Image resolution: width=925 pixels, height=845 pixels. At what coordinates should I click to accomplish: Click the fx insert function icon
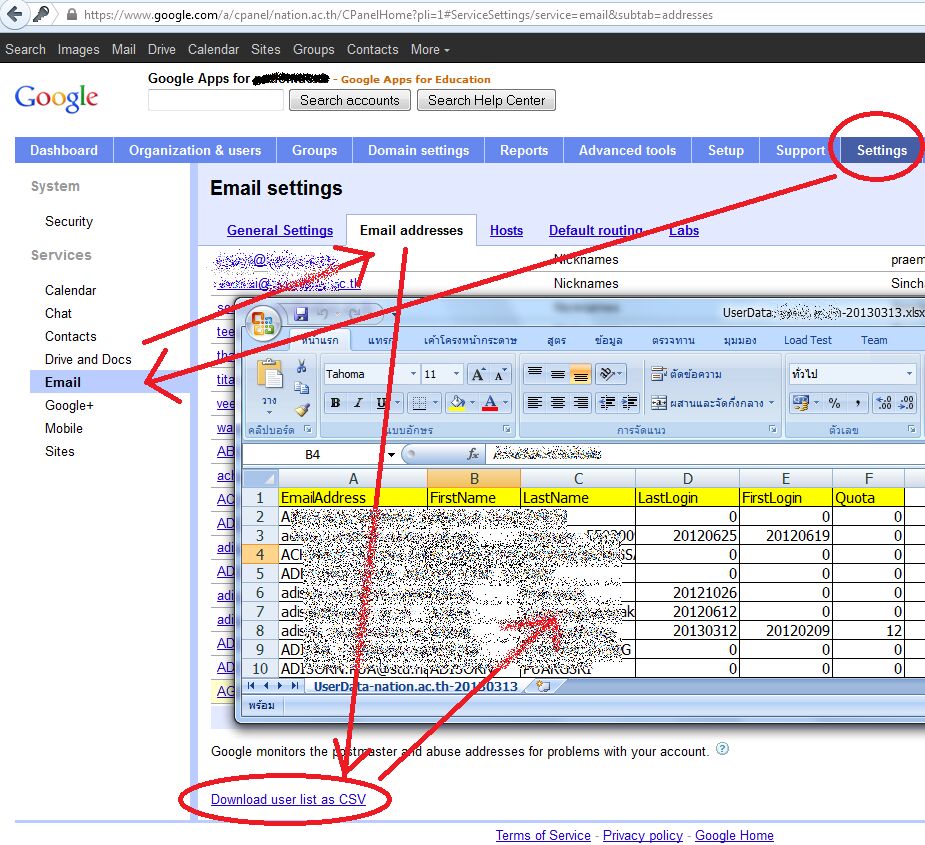473,454
